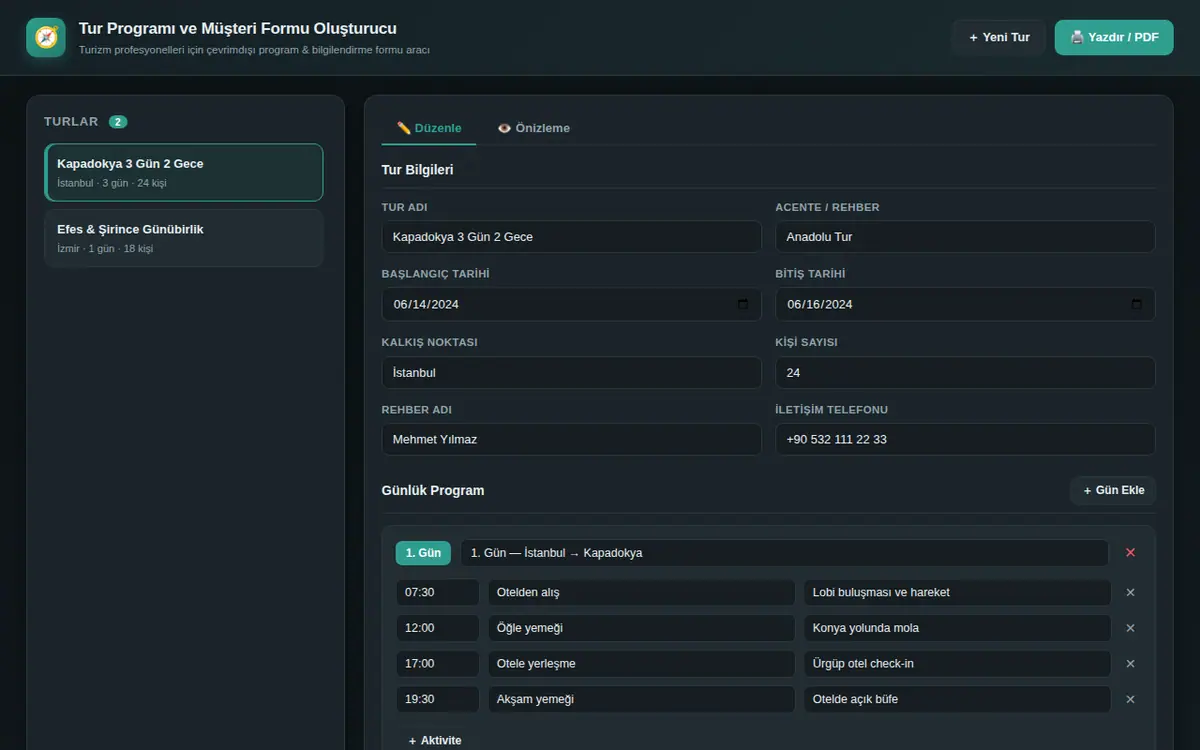This screenshot has width=1200, height=750.
Task: Click the 07:30 time field
Action: point(438,592)
